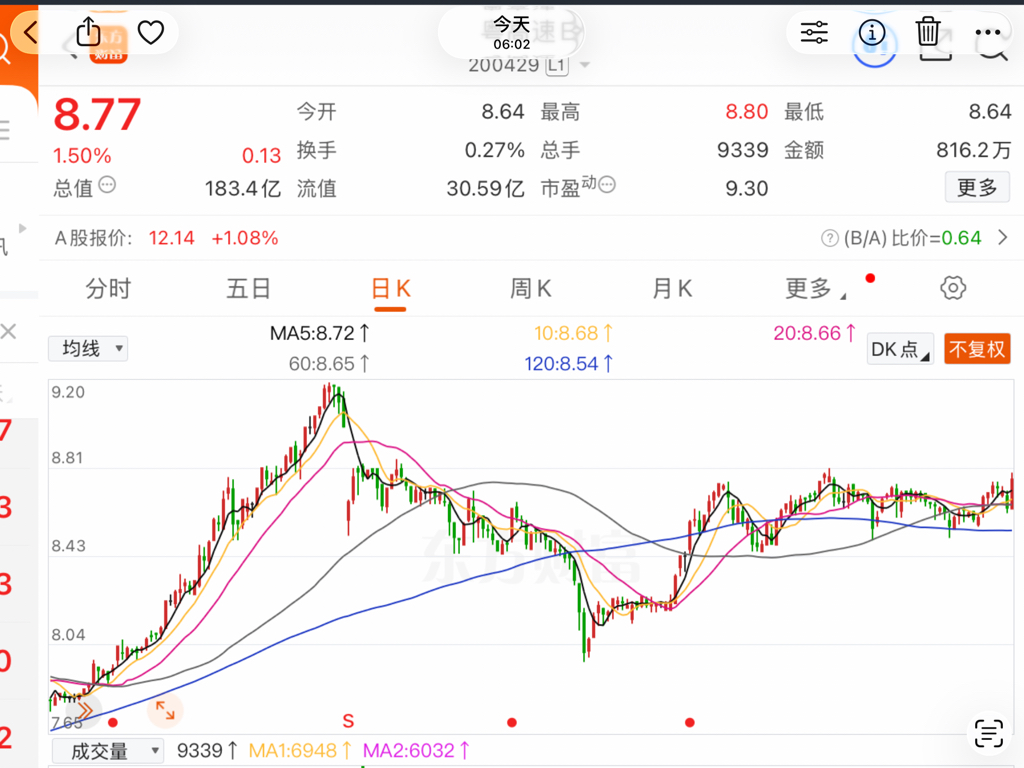This screenshot has width=1024, height=768.
Task: Switch to the 周K tab
Action: (x=530, y=289)
